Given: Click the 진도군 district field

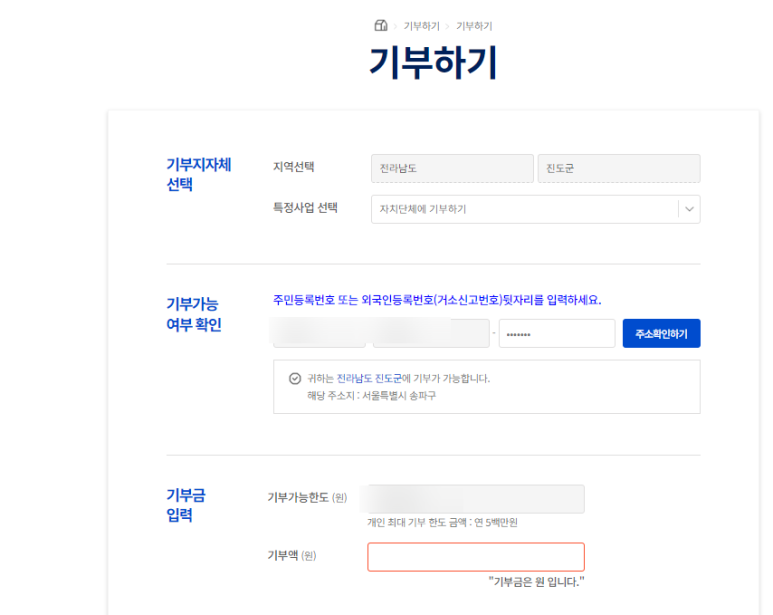Looking at the screenshot, I should 619,169.
